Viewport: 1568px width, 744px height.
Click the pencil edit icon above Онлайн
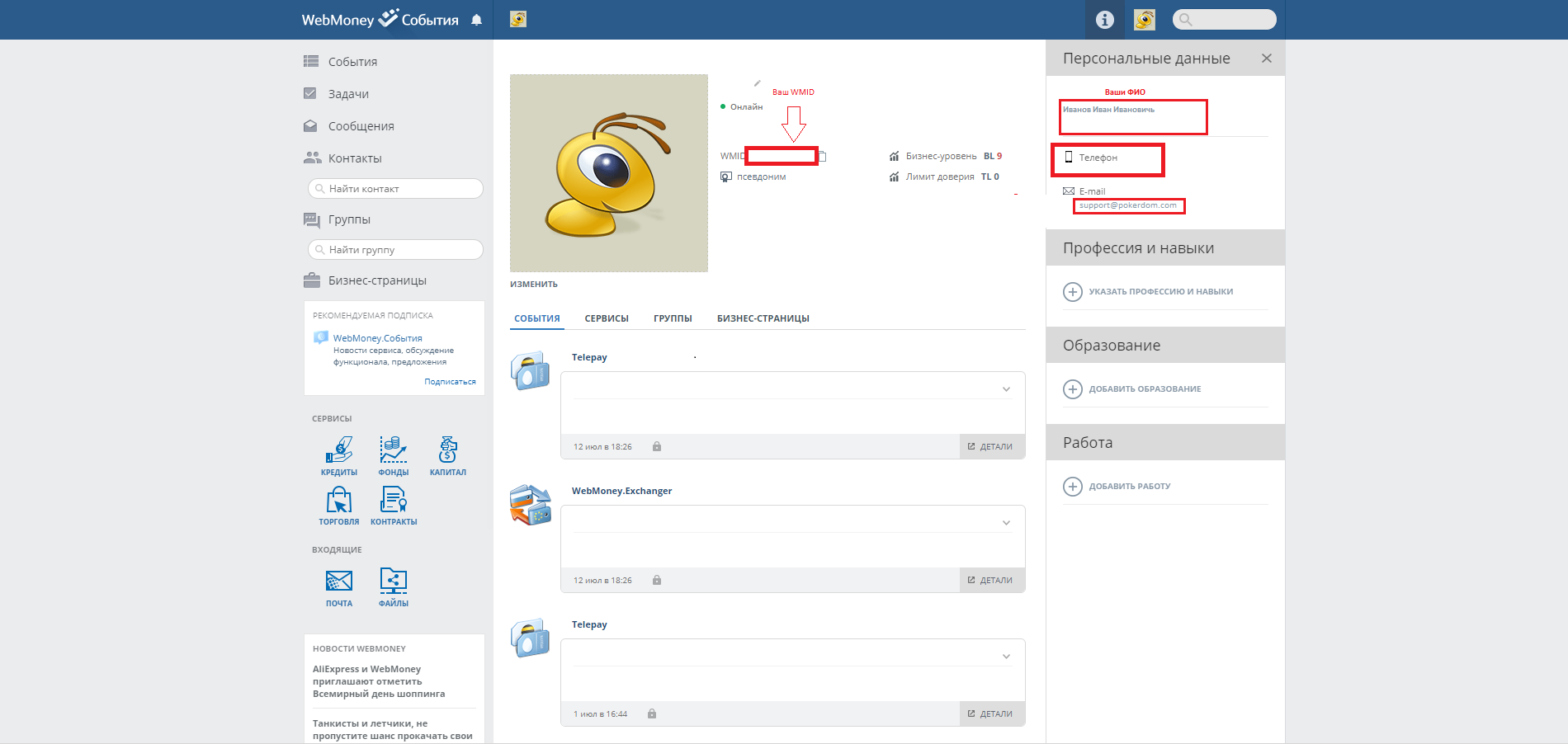(757, 83)
